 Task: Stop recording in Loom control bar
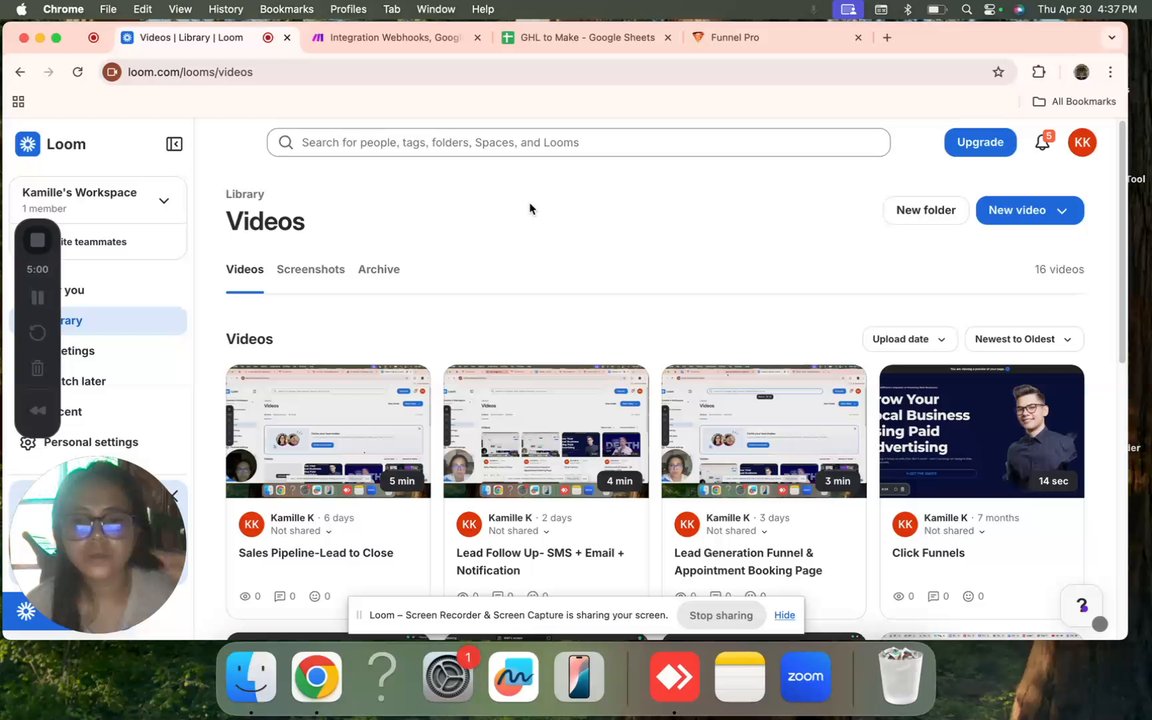(37, 240)
